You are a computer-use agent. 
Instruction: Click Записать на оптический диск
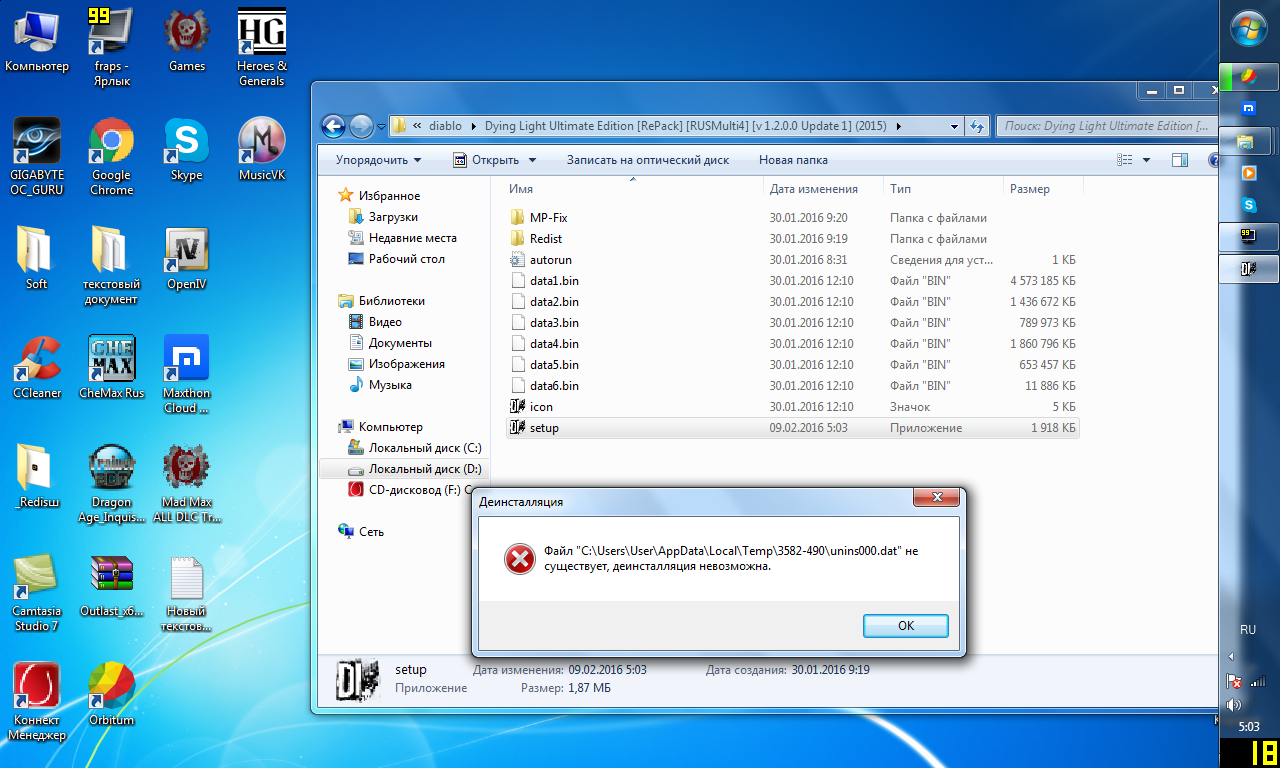[x=647, y=160]
